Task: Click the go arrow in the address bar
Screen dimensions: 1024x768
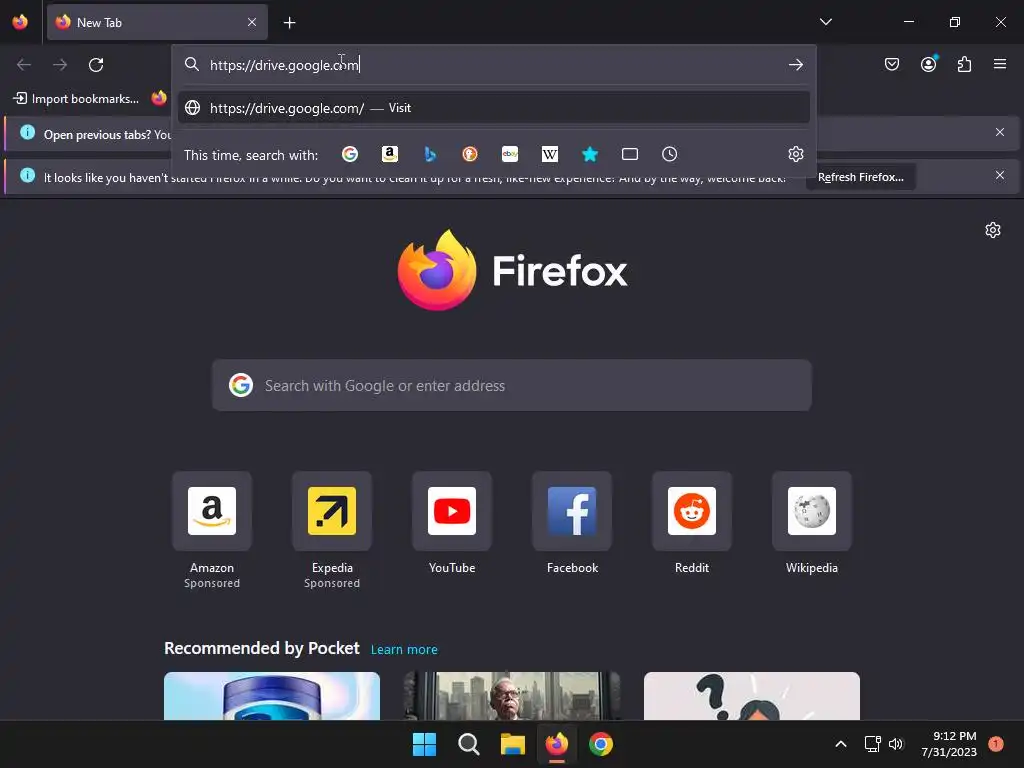Action: click(x=795, y=65)
